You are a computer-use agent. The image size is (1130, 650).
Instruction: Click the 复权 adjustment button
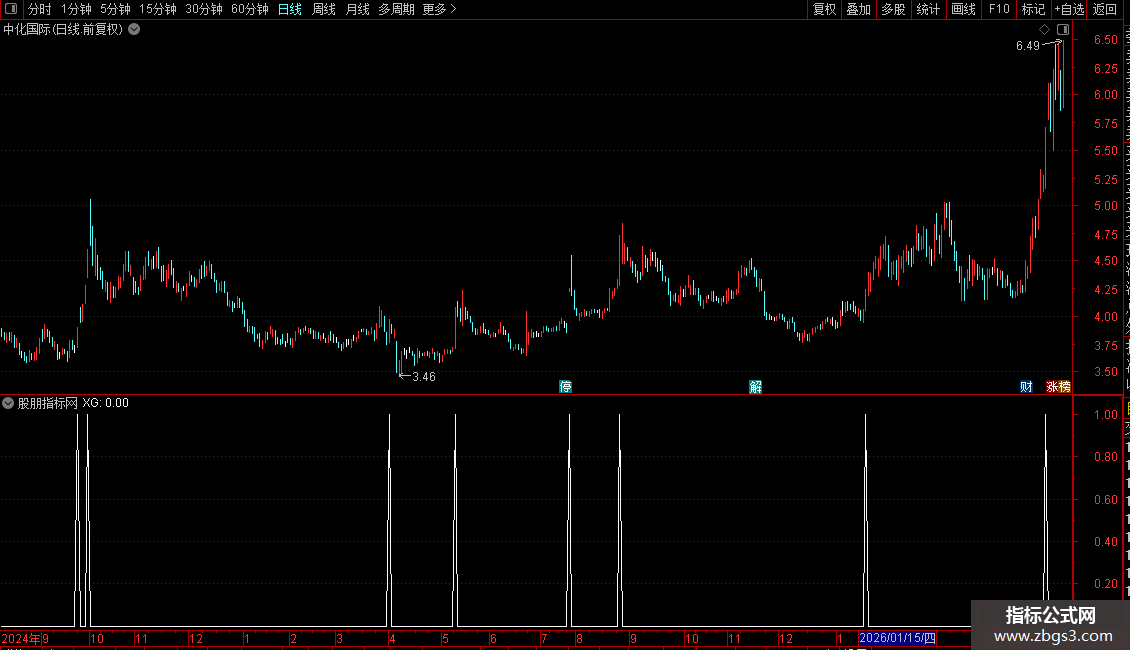point(824,9)
